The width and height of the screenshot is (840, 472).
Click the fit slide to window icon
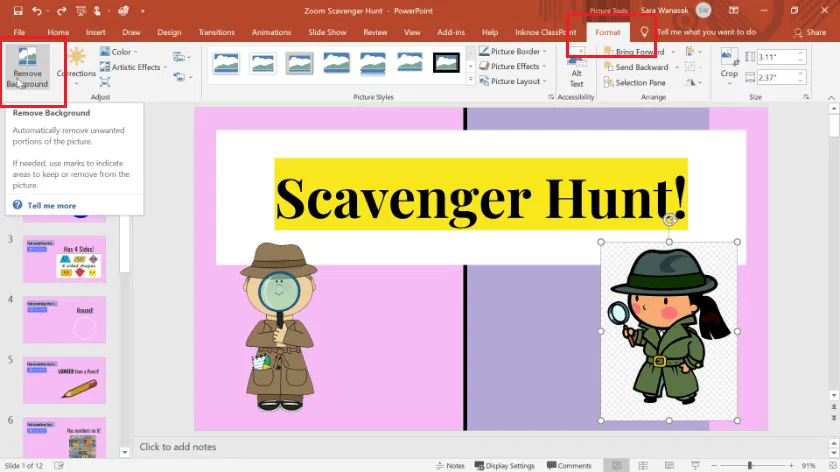(832, 466)
